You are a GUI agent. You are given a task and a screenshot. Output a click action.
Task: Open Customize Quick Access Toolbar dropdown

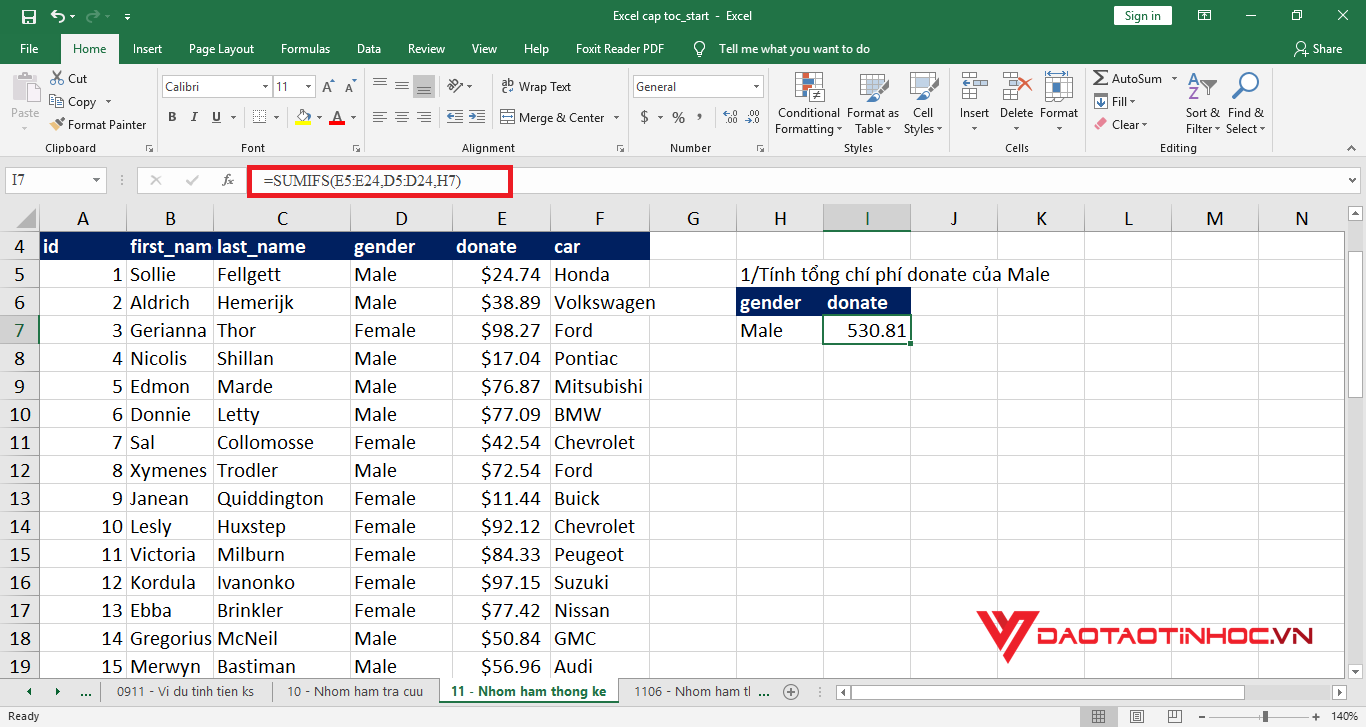(127, 17)
